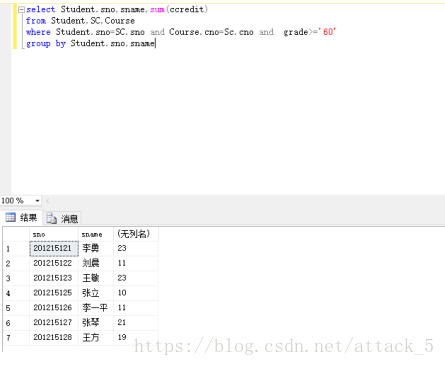Select entire row 1 via row header

click(16, 249)
